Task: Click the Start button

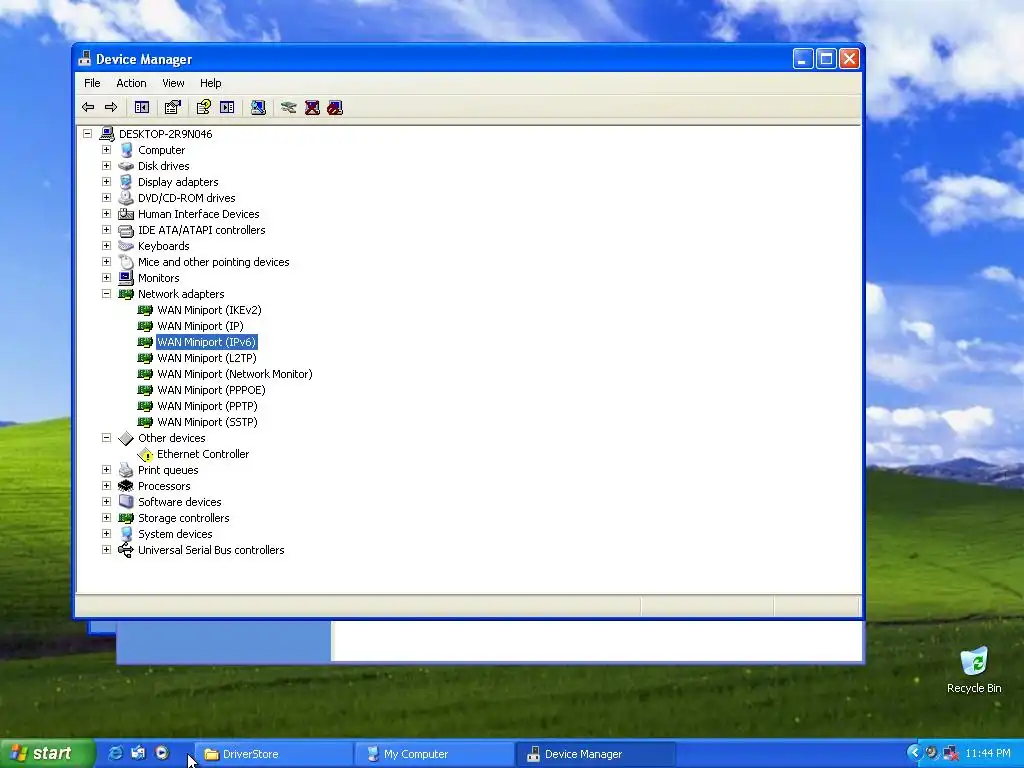Action: pos(46,753)
